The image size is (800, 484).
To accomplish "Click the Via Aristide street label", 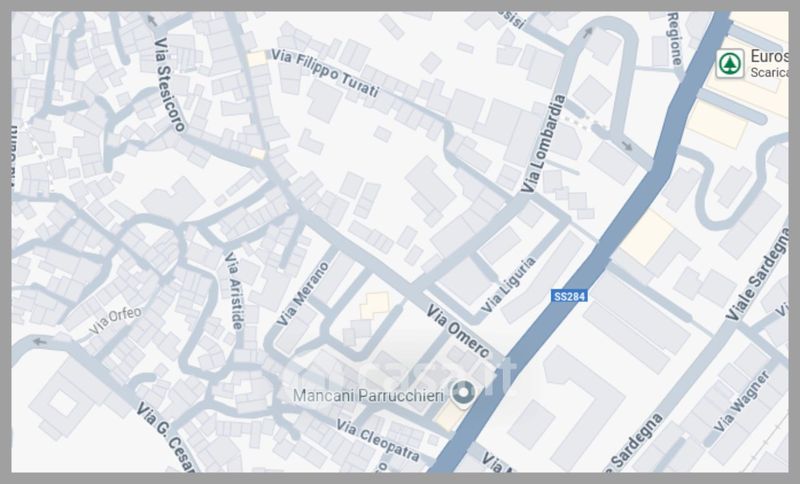I will [x=234, y=291].
